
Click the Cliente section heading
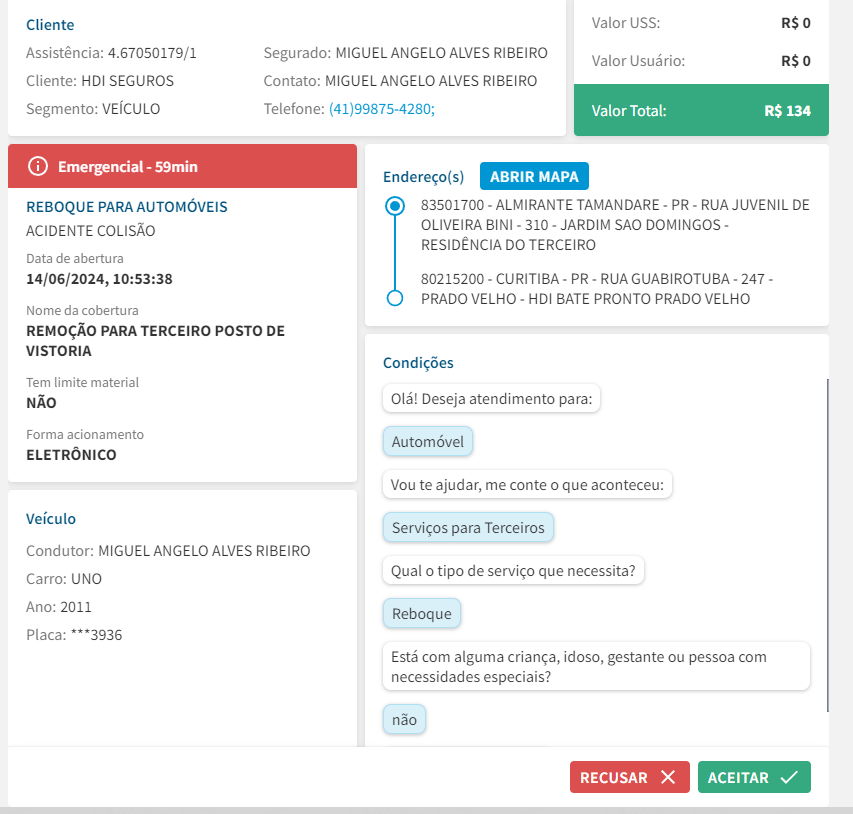pos(50,24)
